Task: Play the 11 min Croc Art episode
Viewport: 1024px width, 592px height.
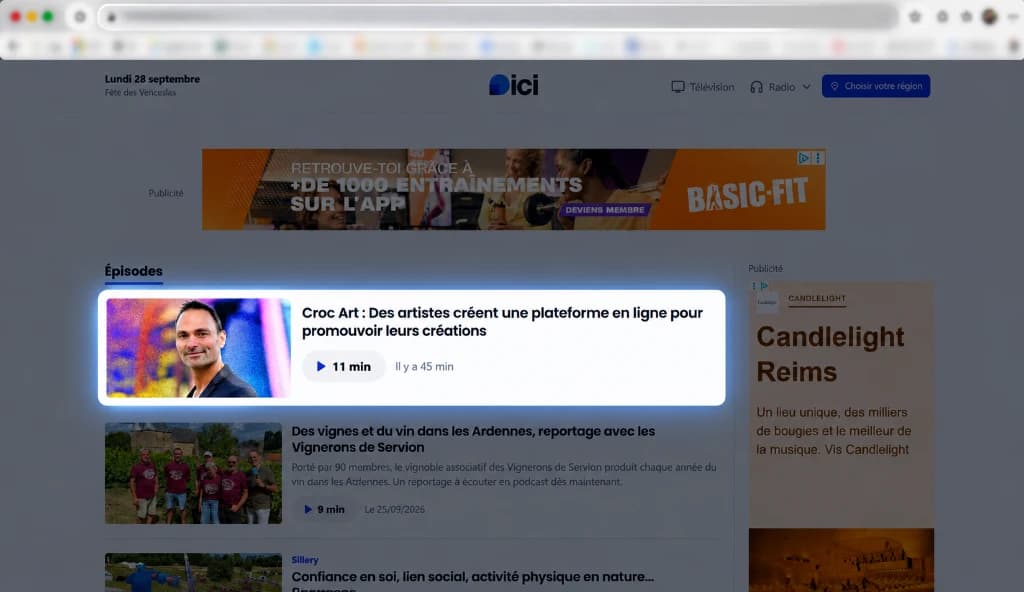Action: [344, 367]
